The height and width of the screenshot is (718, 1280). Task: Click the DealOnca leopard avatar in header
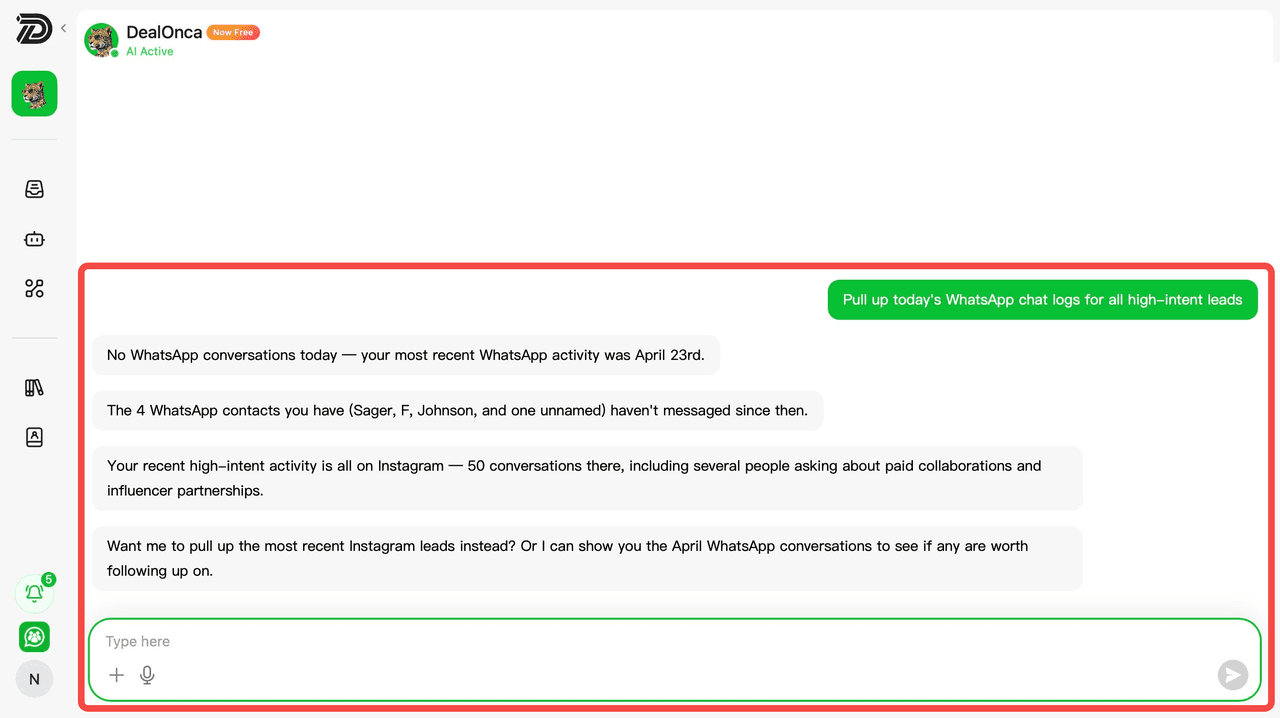click(x=101, y=40)
